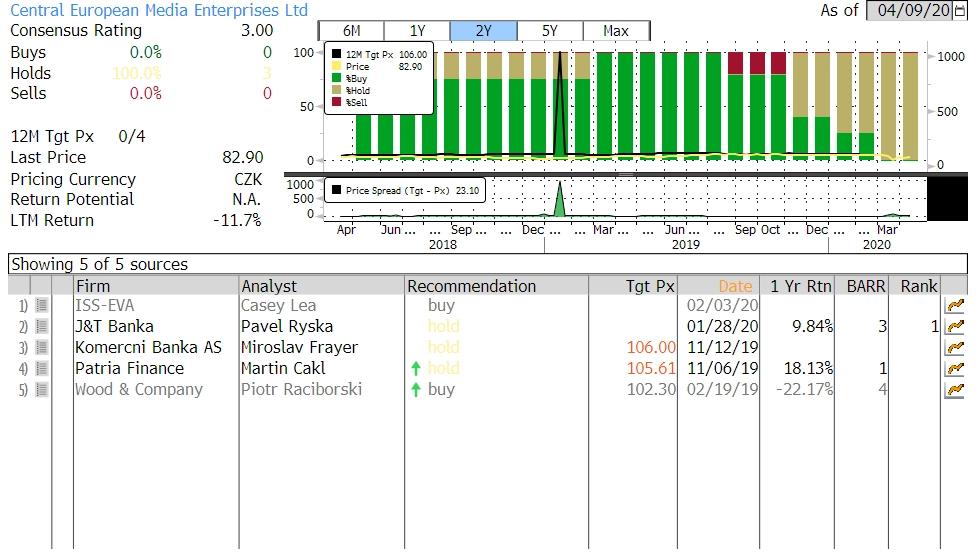Viewport: 976px width, 556px height.
Task: Select the 2Y chart range tab
Action: point(484,31)
